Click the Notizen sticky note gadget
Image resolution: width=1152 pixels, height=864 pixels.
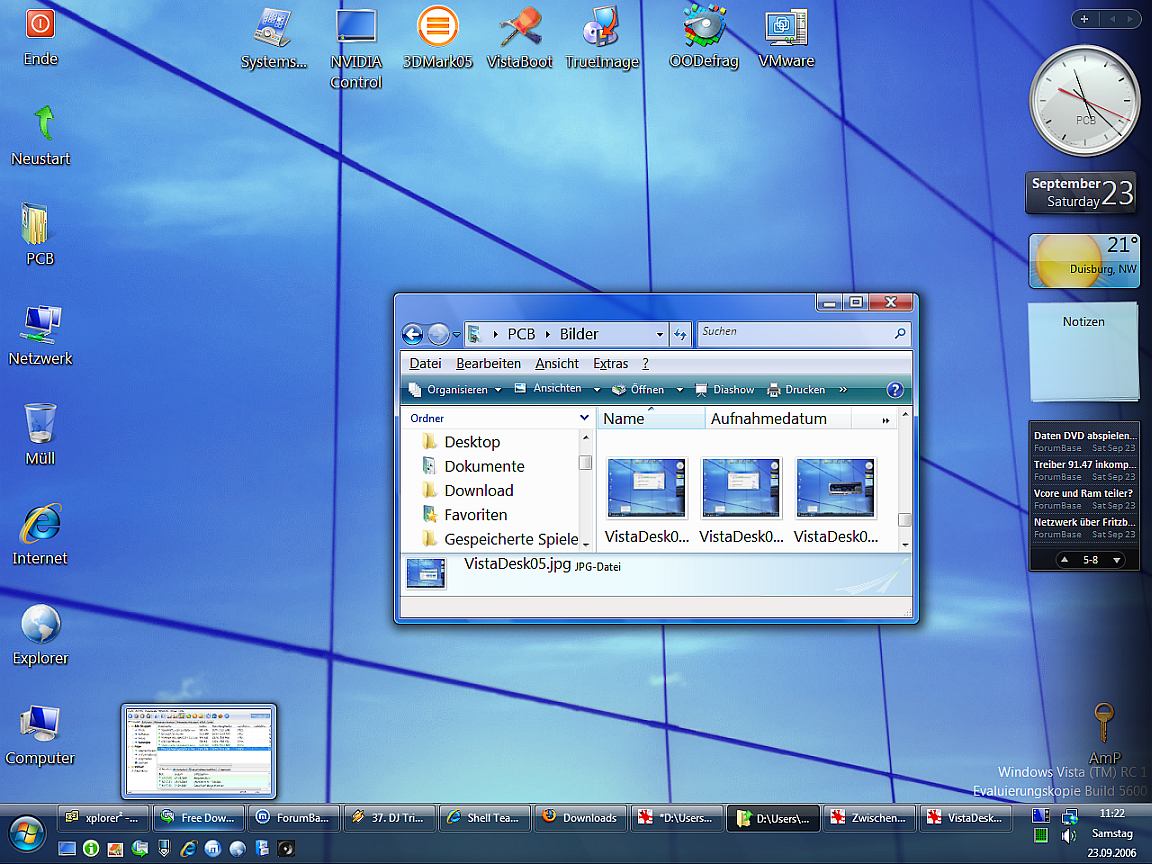[x=1084, y=353]
